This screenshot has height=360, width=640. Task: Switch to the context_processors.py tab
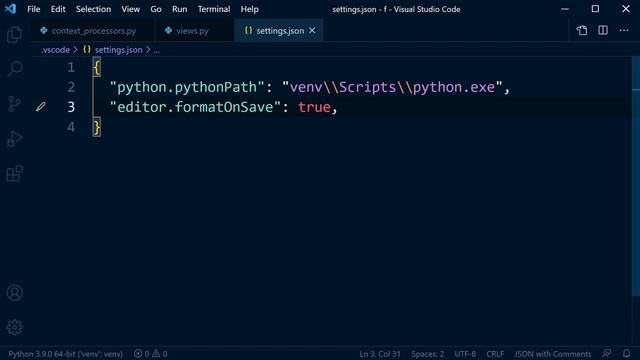click(x=93, y=31)
